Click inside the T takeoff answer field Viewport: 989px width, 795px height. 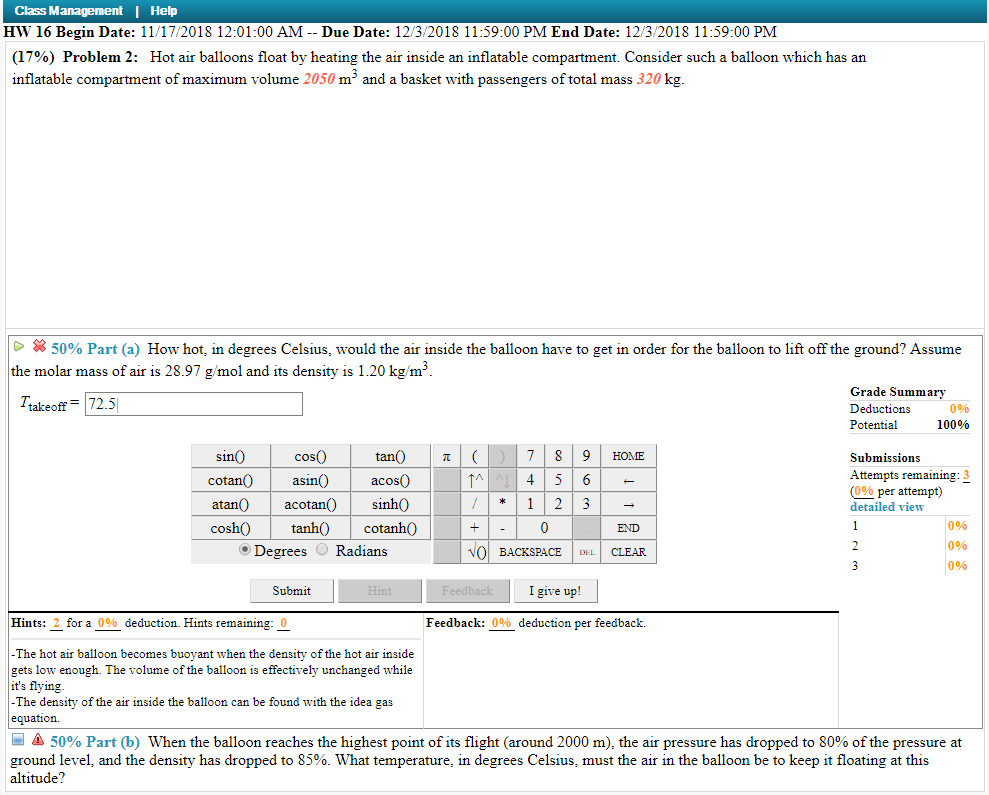tap(193, 403)
